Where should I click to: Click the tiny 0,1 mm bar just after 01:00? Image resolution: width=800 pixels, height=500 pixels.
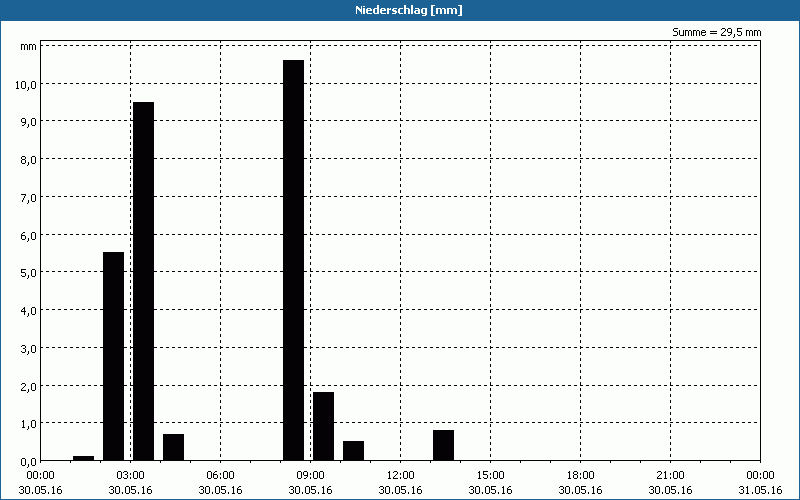click(x=84, y=458)
